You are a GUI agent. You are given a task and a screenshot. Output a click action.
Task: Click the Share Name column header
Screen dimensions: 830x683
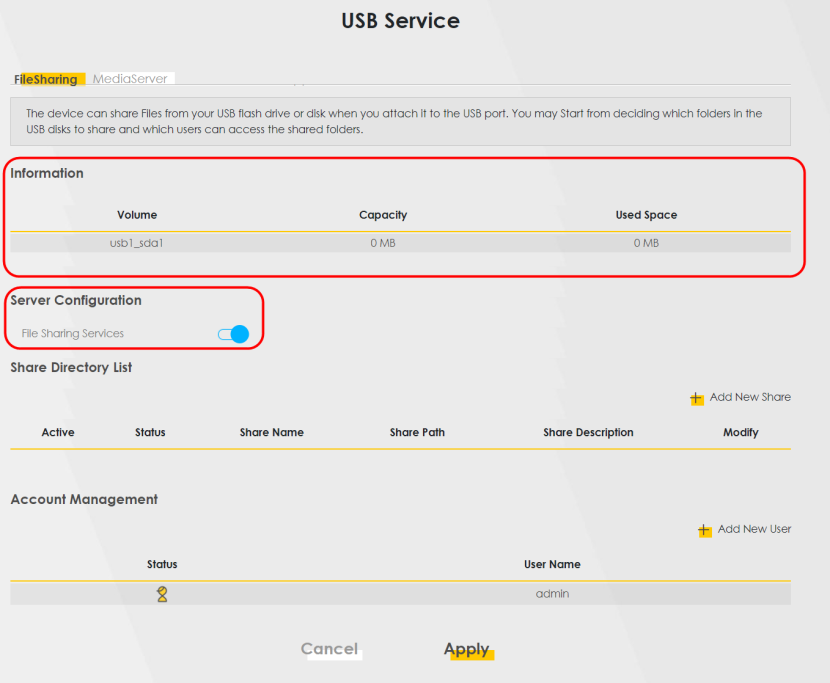click(x=272, y=433)
